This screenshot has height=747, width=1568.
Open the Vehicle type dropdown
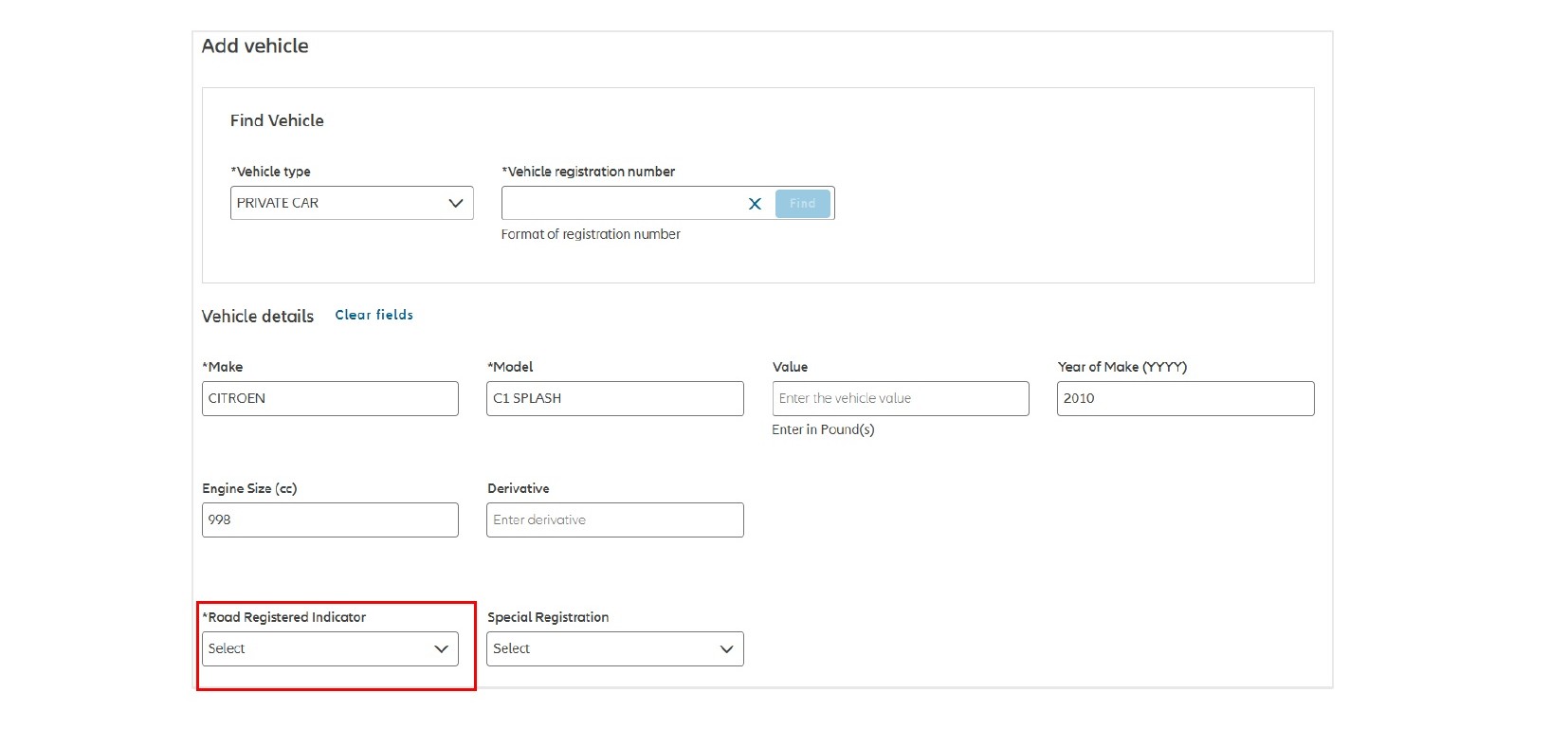pyautogui.click(x=352, y=203)
